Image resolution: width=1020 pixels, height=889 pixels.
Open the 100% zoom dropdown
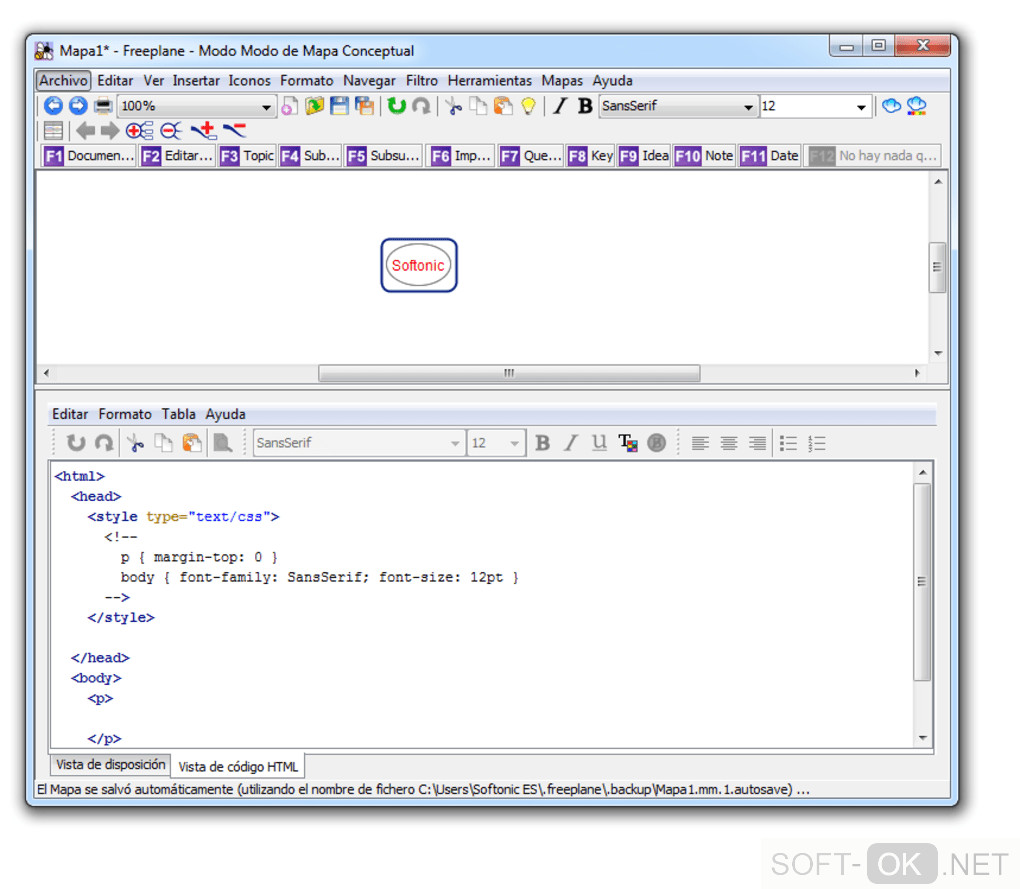click(267, 107)
